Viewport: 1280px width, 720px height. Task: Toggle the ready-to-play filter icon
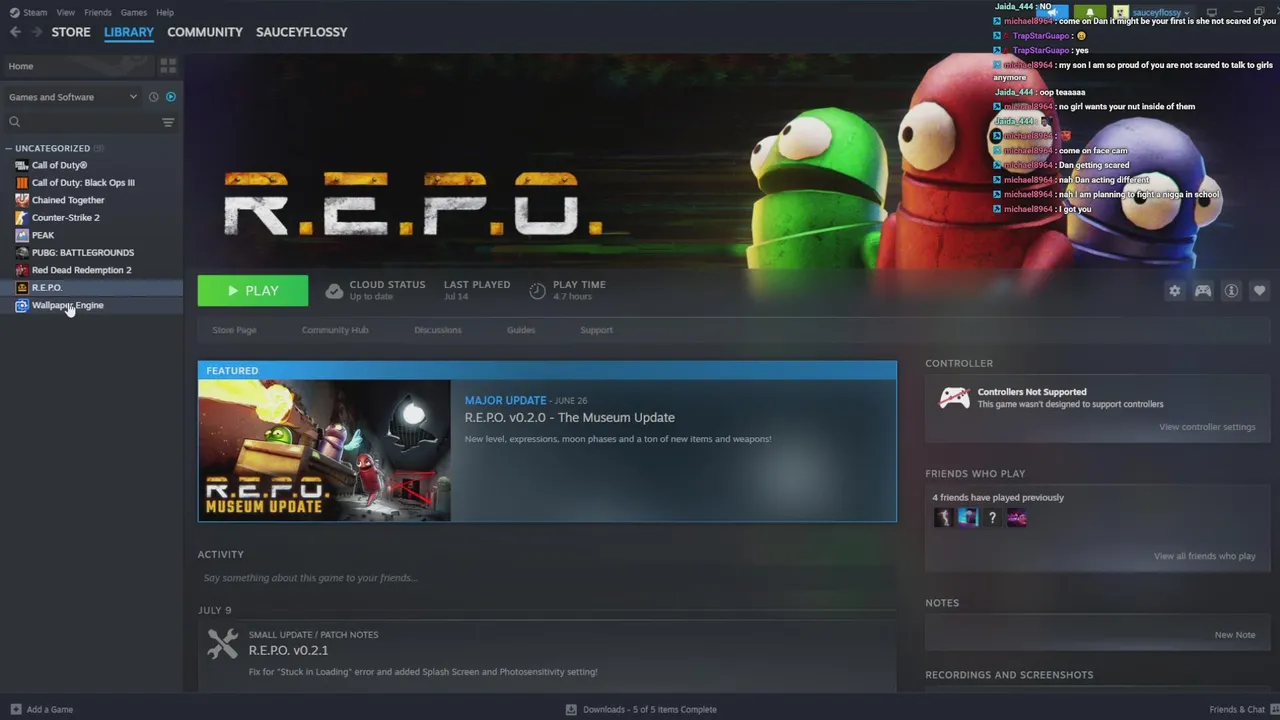pyautogui.click(x=171, y=97)
